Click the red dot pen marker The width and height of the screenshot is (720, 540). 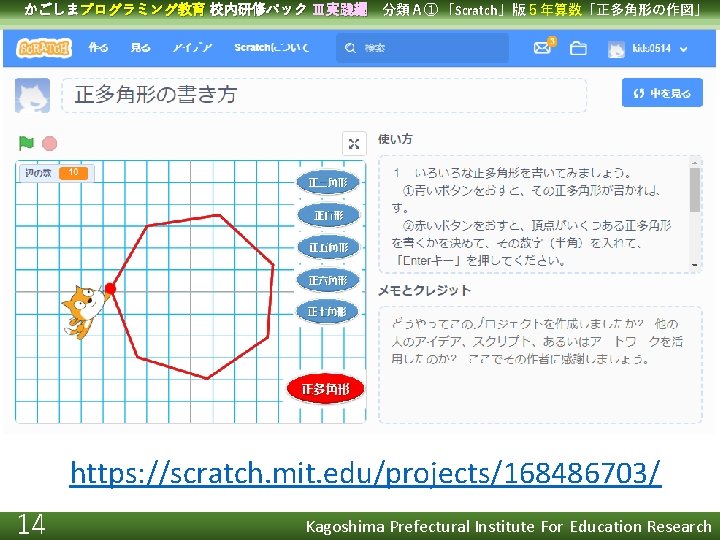tap(110, 288)
